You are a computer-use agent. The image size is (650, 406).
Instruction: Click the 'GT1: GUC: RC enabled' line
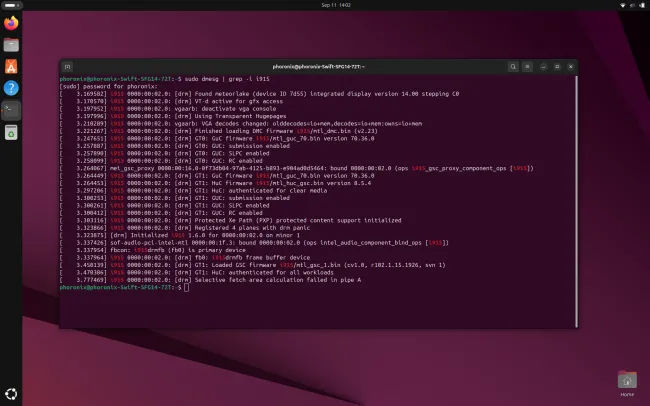[161, 213]
